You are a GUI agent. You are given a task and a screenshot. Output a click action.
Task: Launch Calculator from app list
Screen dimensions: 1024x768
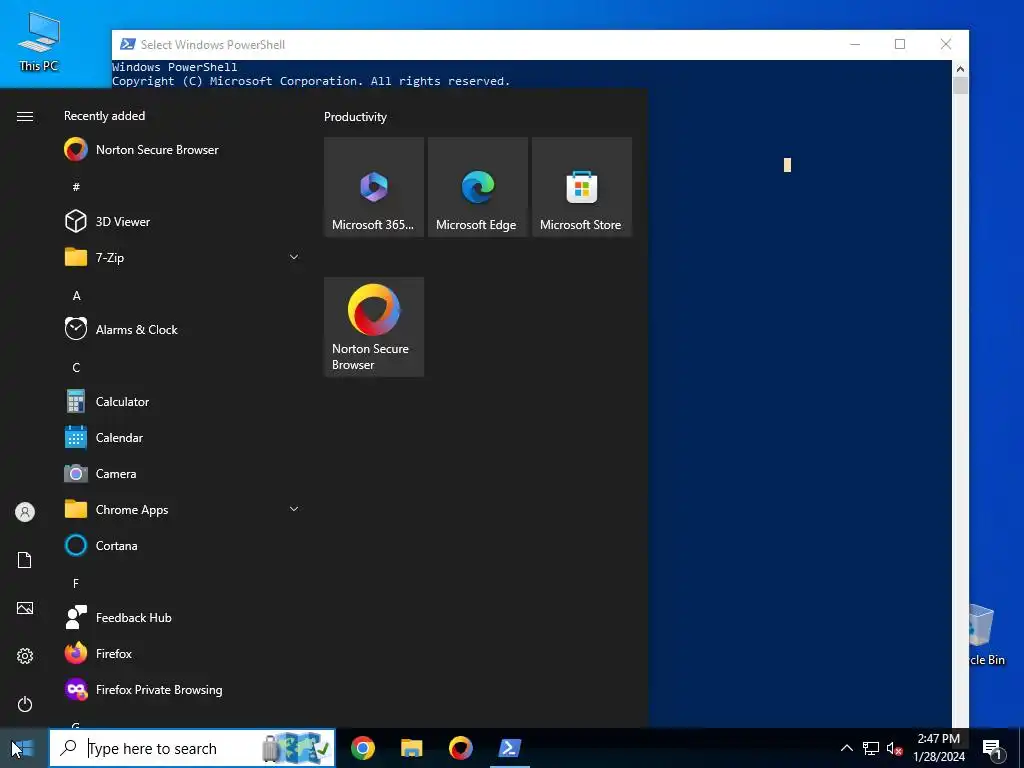coord(181,402)
